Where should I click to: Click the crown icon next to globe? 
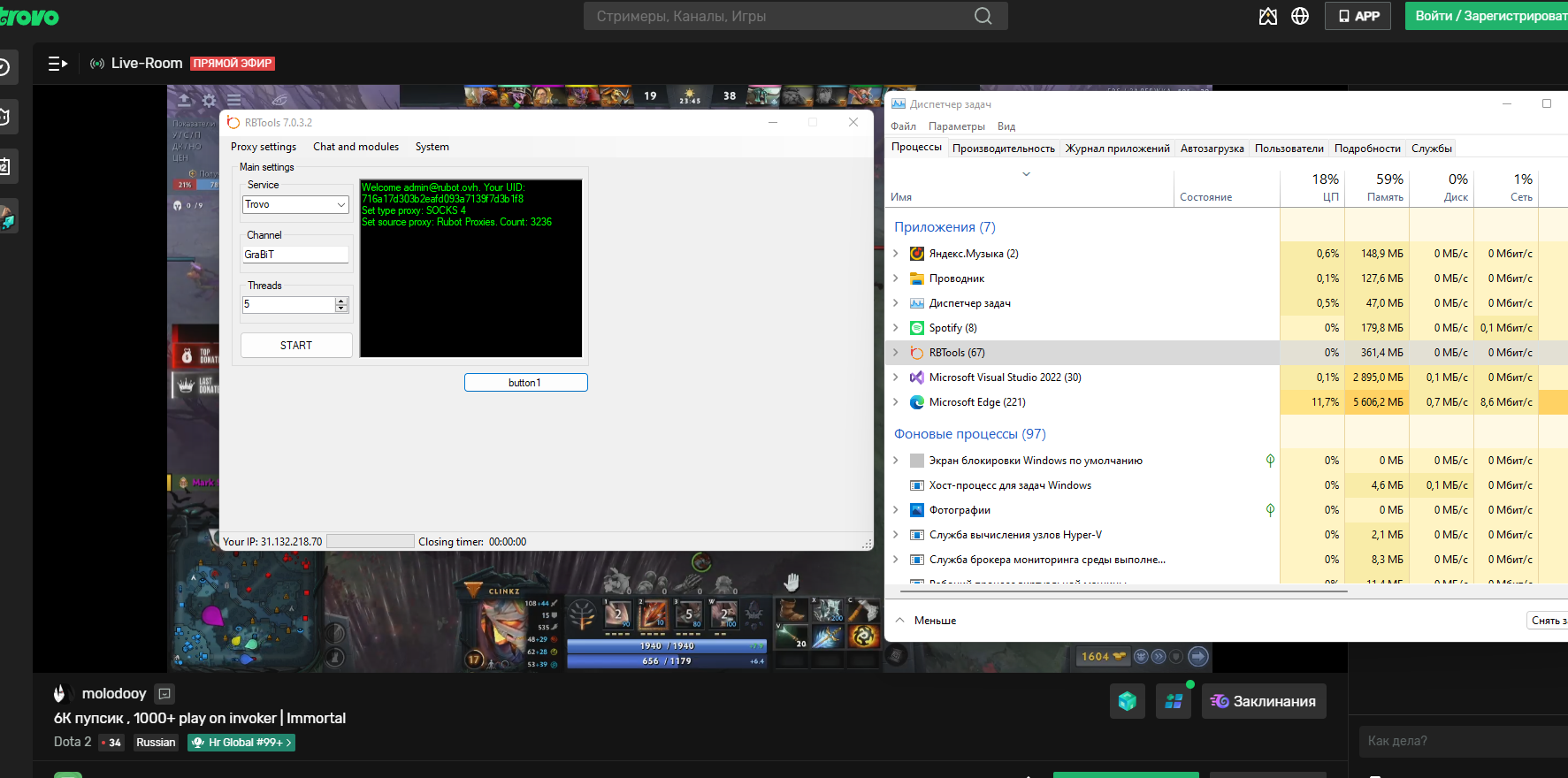point(1267,16)
